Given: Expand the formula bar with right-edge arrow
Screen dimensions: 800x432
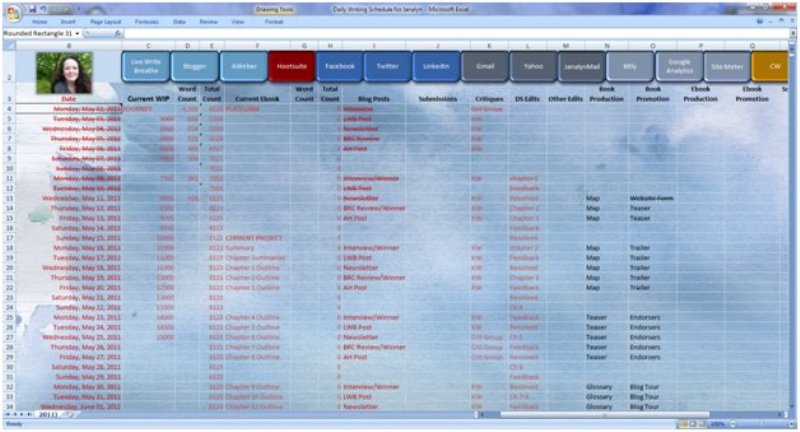Looking at the screenshot, I should click(793, 34).
